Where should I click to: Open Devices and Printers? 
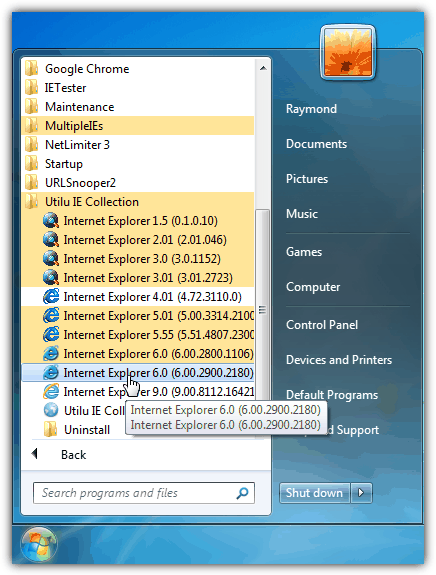tap(339, 360)
